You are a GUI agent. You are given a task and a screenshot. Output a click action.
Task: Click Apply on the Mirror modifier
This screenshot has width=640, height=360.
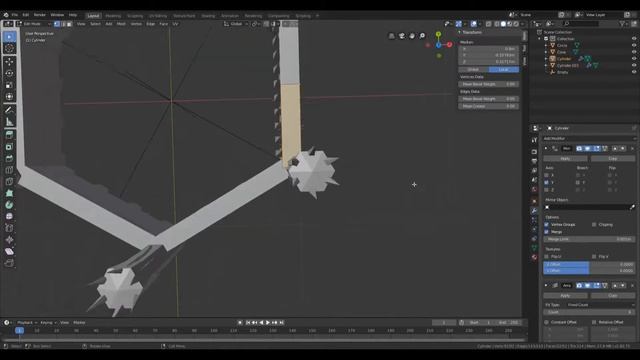pos(565,158)
